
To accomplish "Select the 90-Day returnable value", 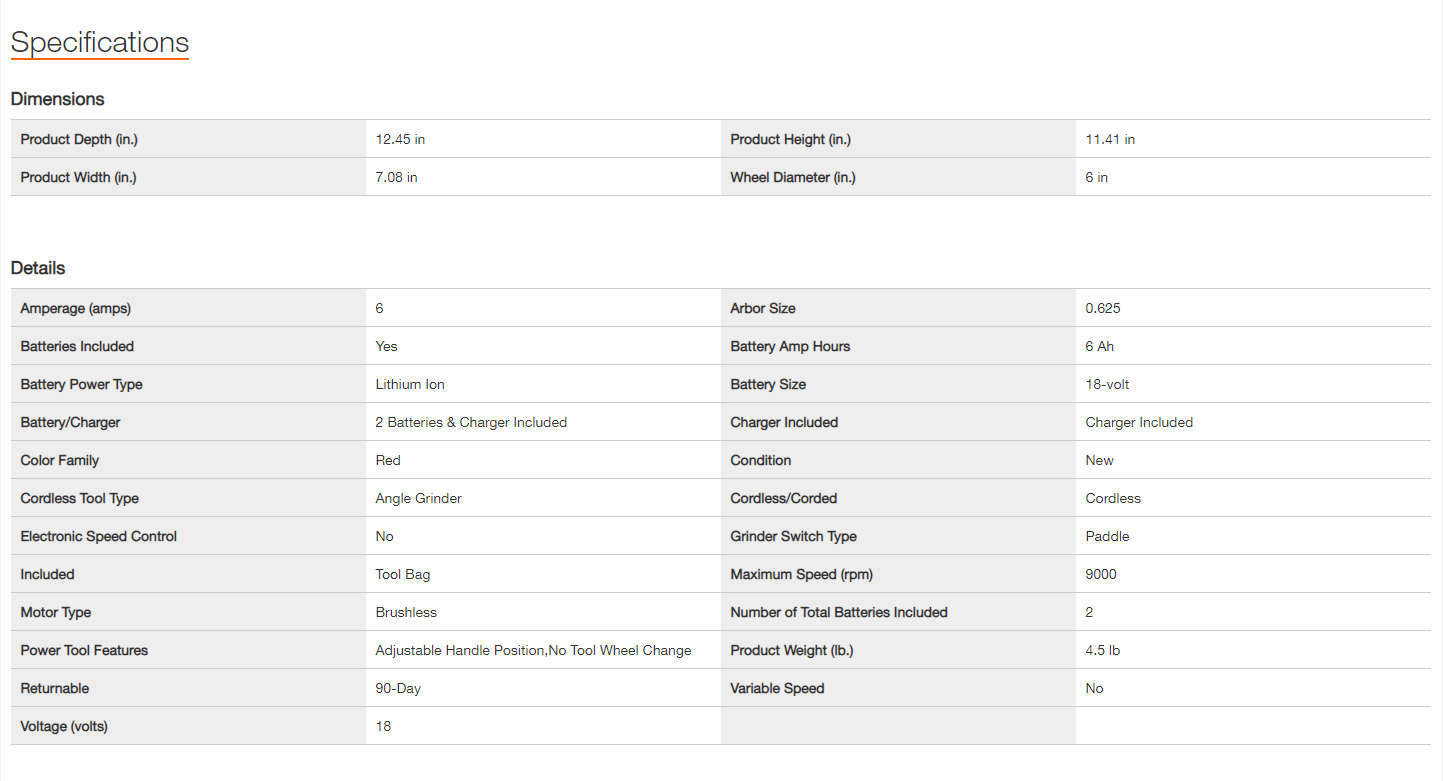I will (398, 688).
